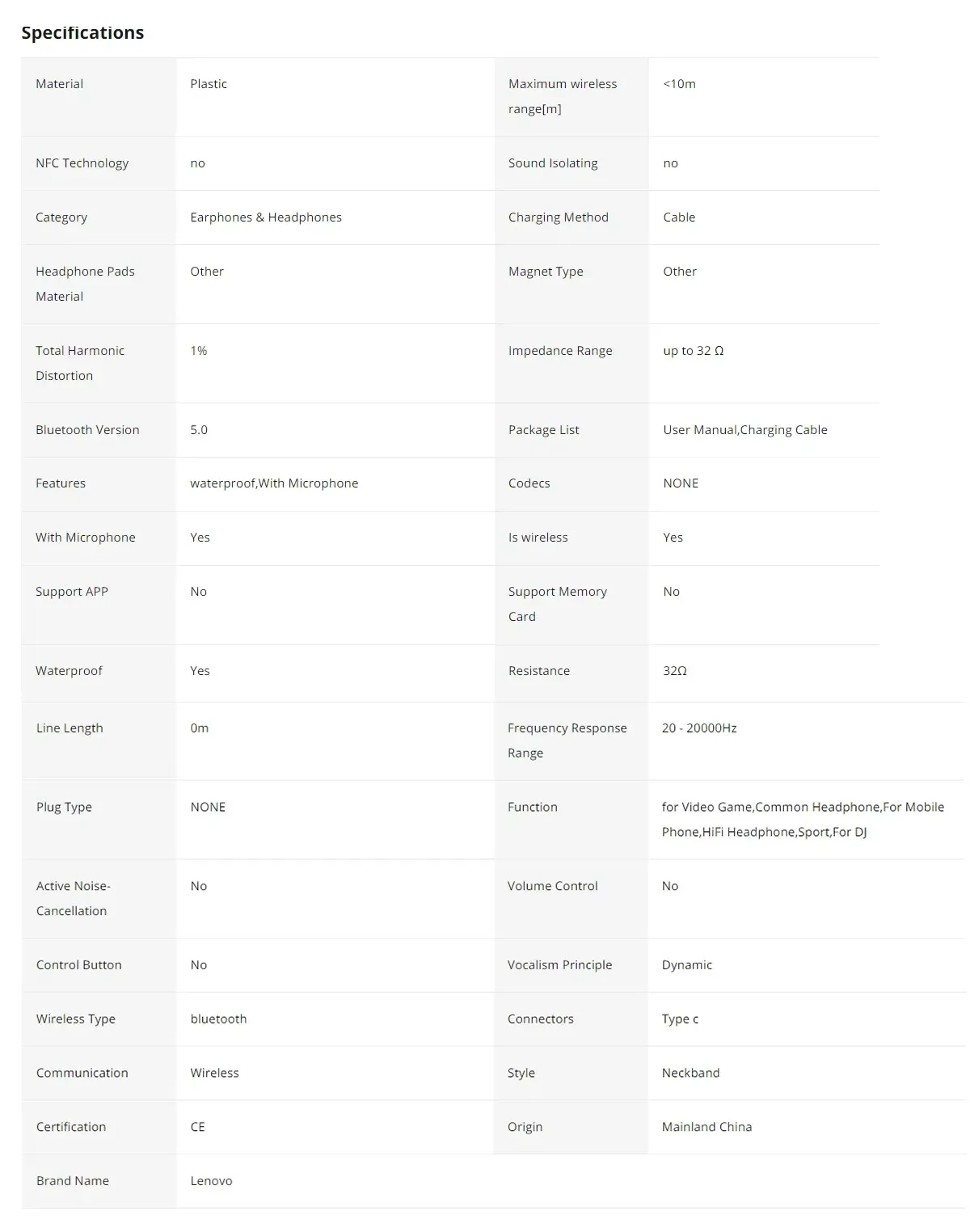Click the Specifications heading
Image resolution: width=970 pixels, height=1232 pixels.
pyautogui.click(x=82, y=32)
